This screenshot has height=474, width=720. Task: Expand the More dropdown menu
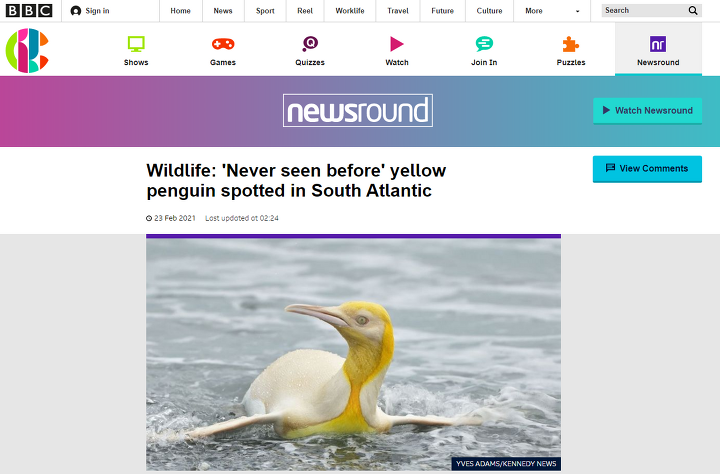(x=552, y=11)
